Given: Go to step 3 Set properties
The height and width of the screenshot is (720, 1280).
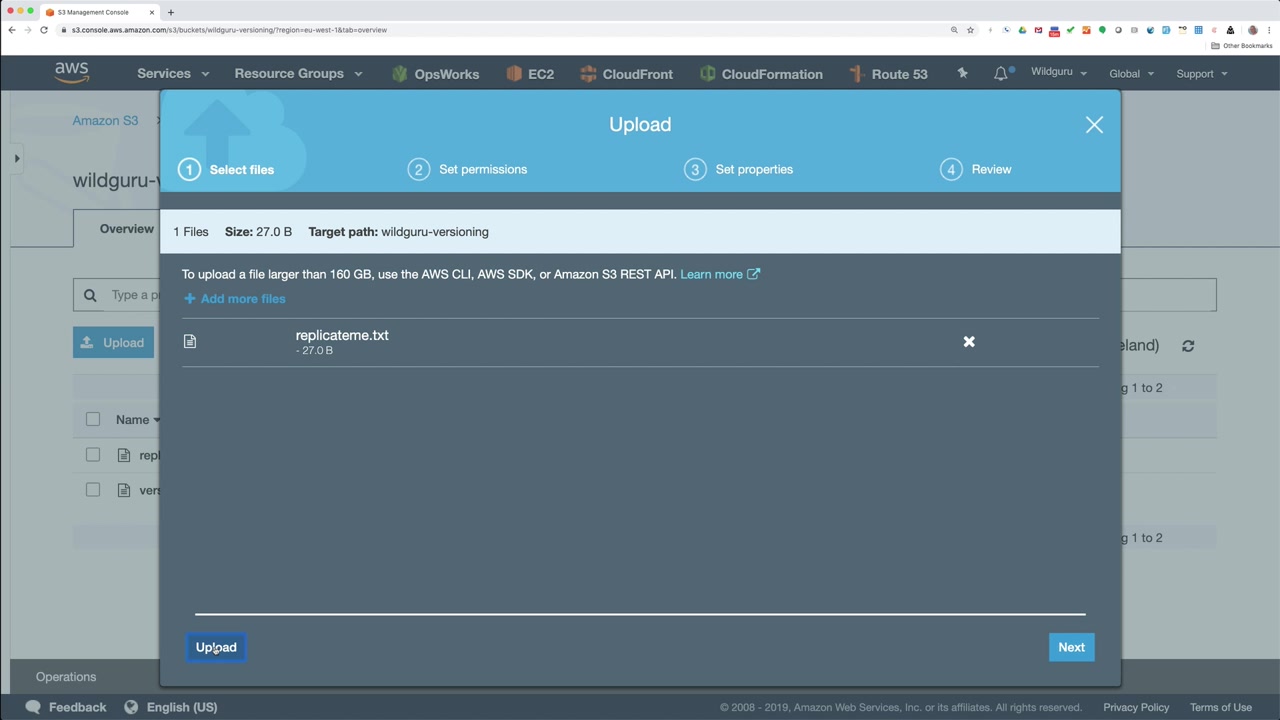Looking at the screenshot, I should click(739, 170).
